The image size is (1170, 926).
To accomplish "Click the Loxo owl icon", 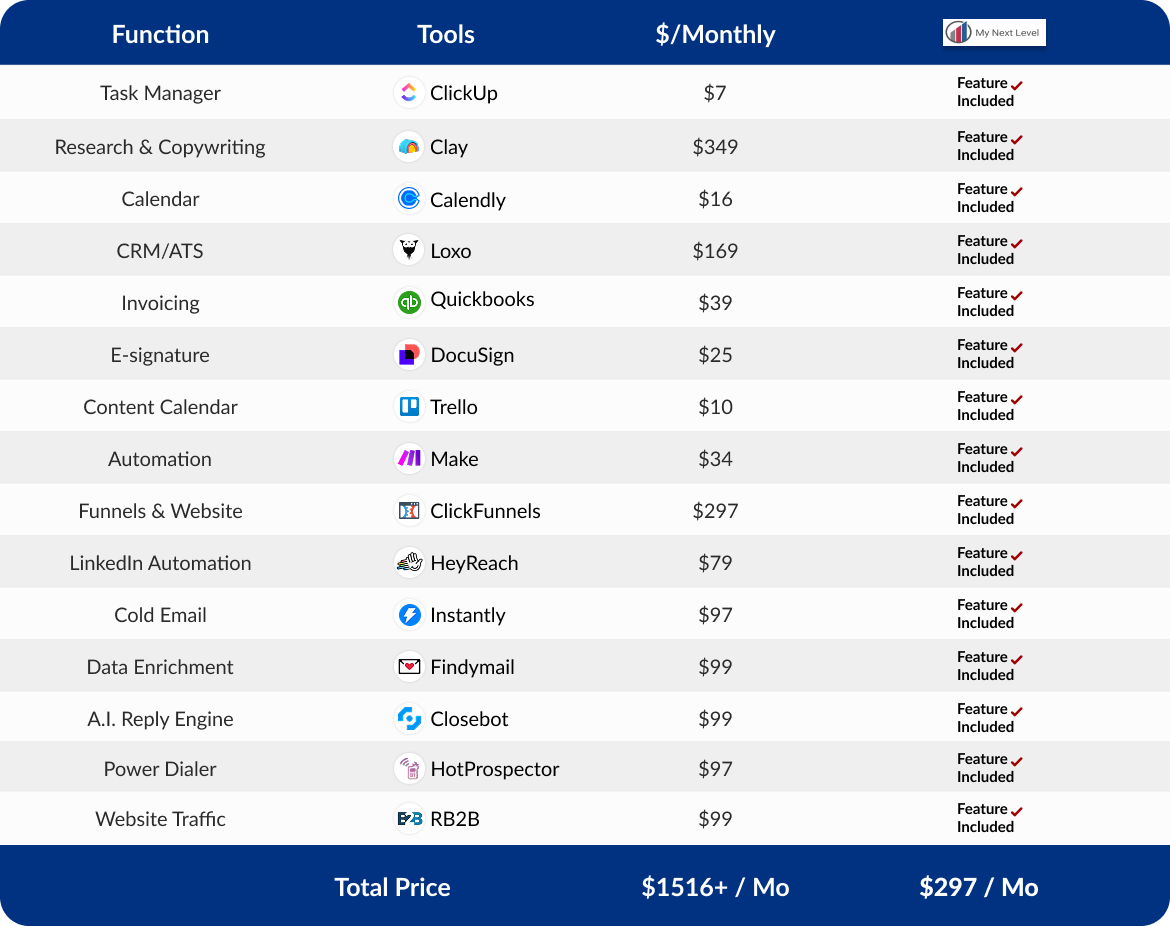I will point(408,250).
